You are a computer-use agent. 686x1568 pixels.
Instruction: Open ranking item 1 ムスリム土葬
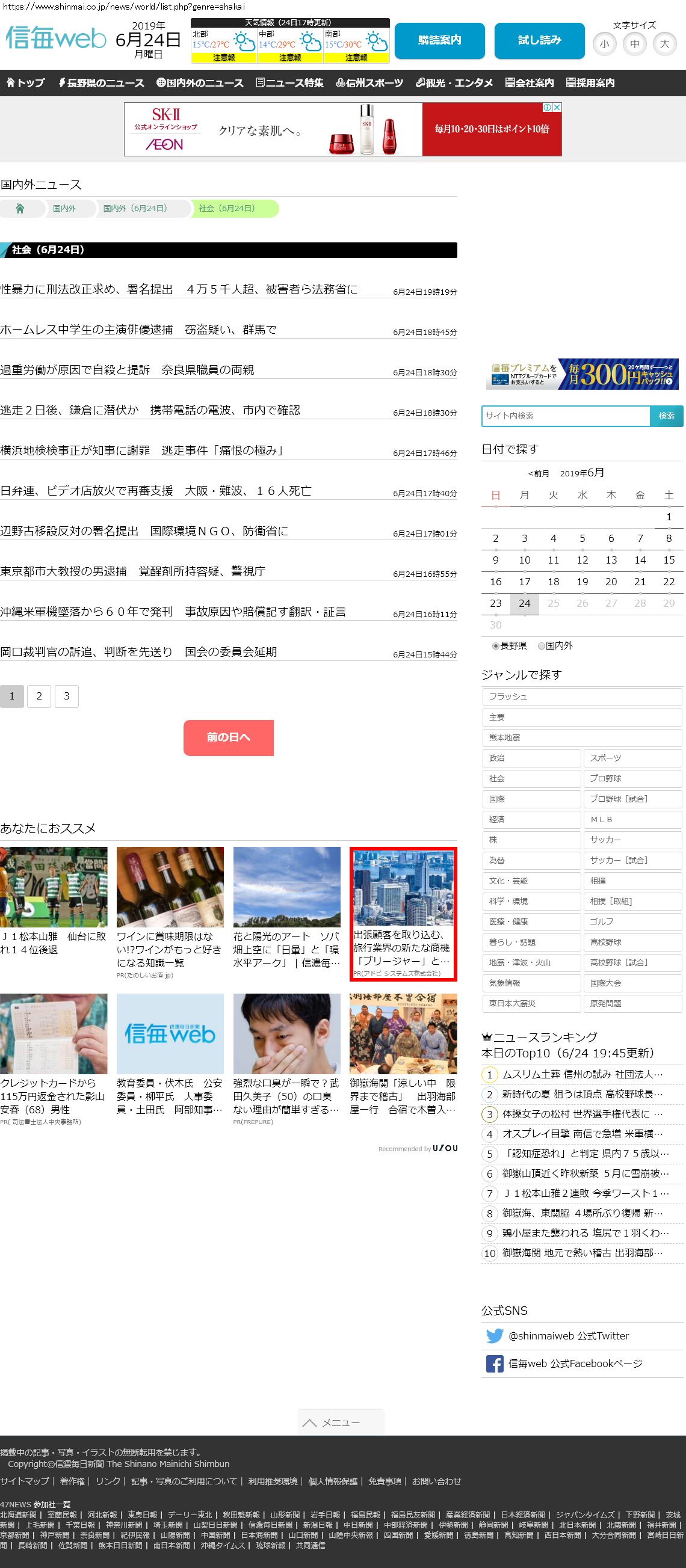582,1074
